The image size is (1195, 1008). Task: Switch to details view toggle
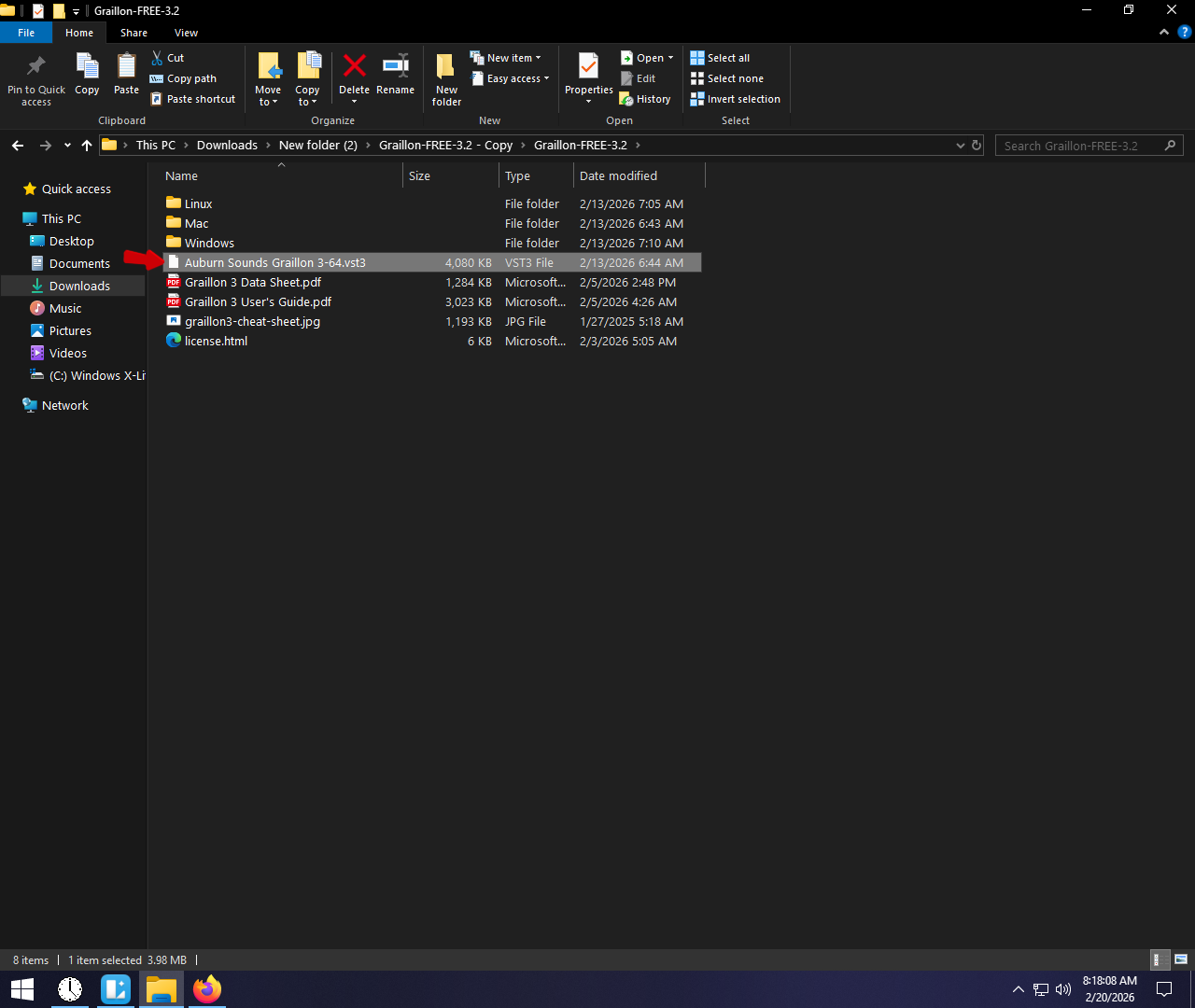click(1158, 959)
